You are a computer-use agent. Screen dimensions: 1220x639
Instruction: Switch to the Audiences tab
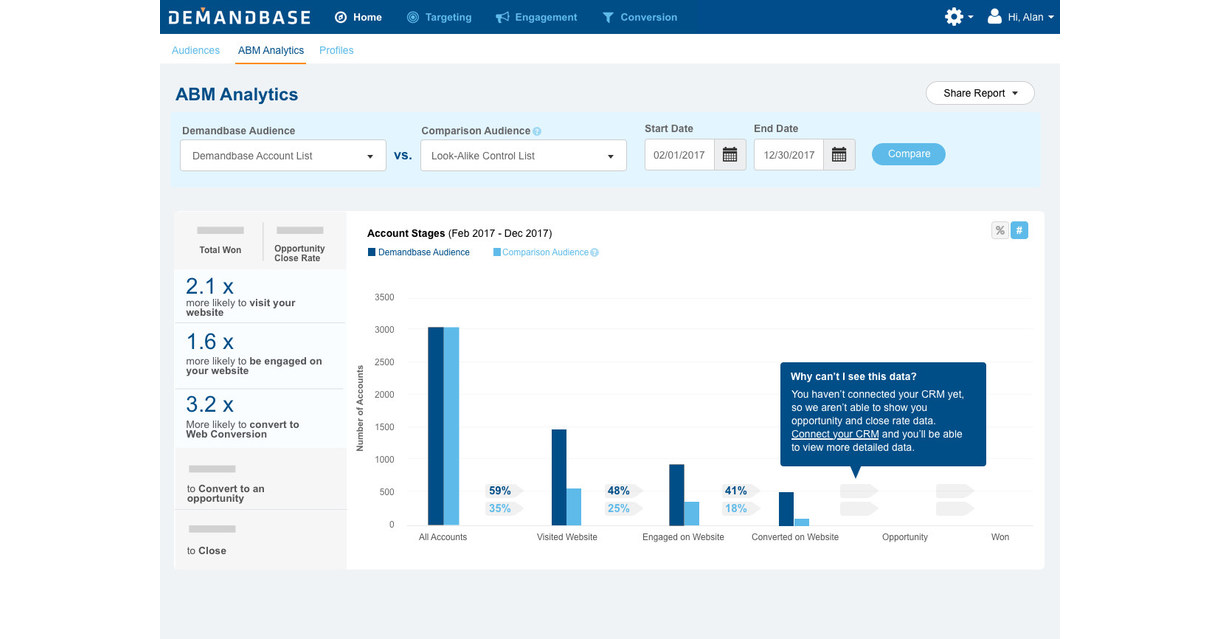coord(195,50)
